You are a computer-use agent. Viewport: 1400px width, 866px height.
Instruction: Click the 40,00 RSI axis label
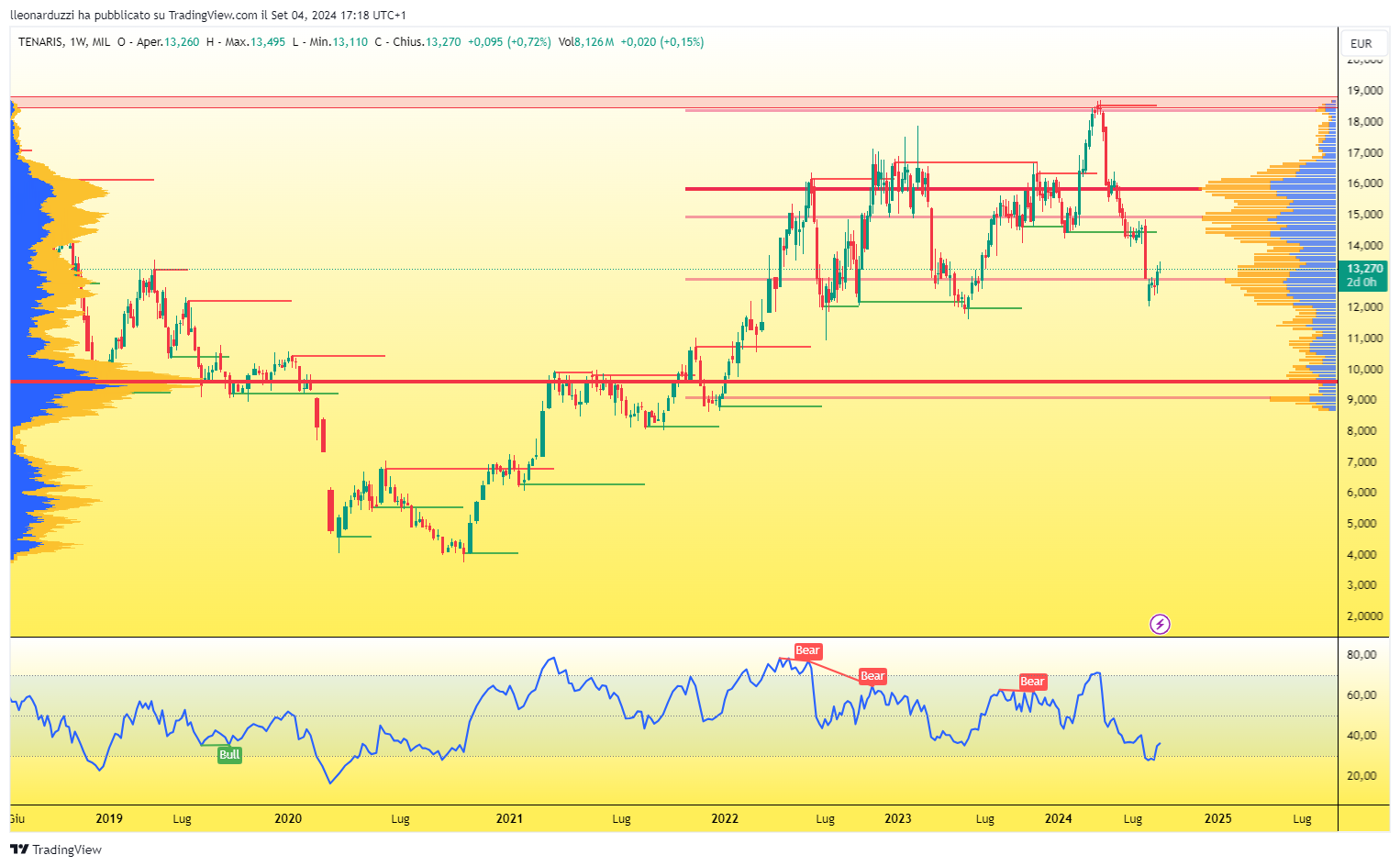point(1361,736)
